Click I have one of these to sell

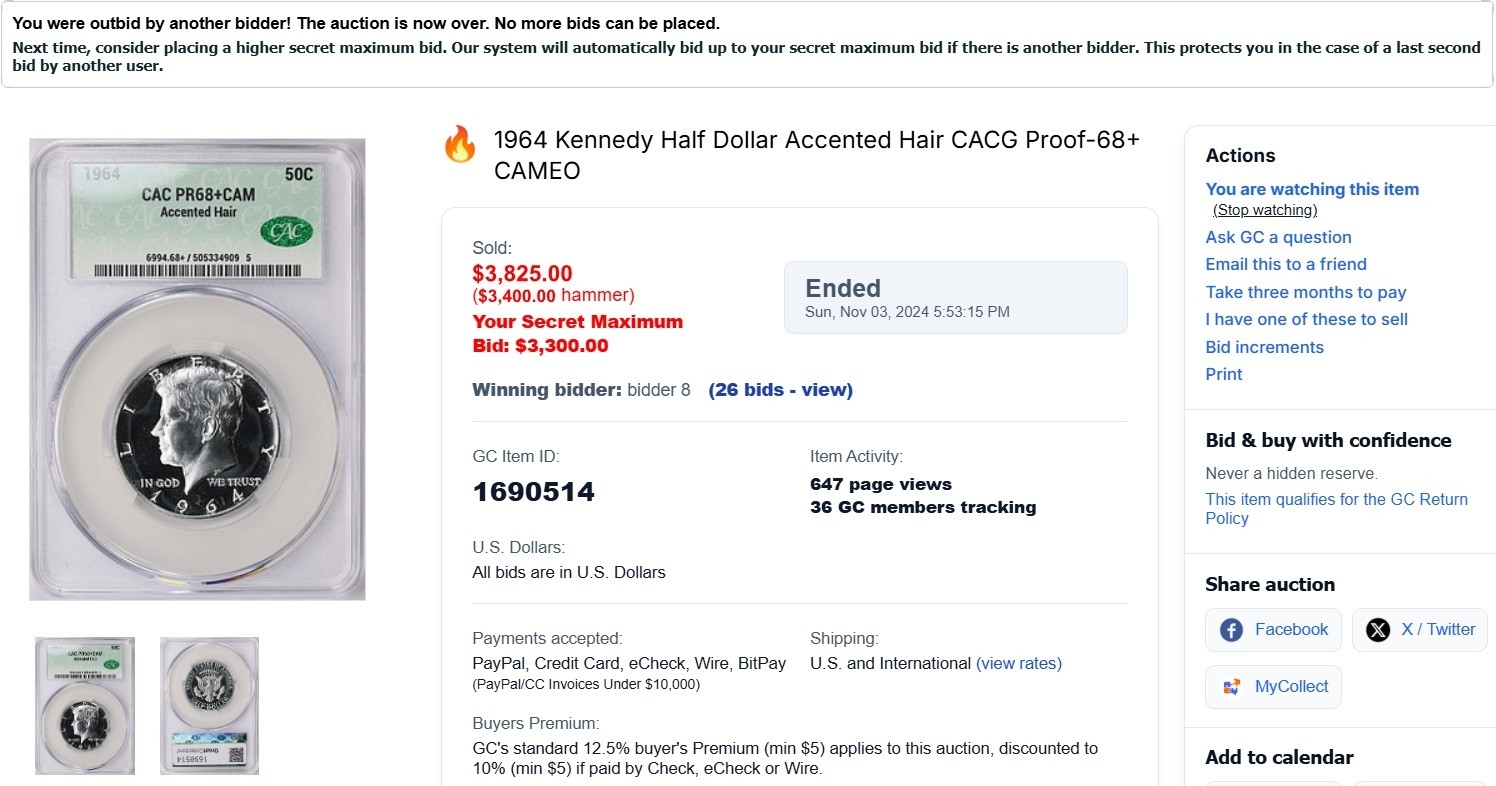[1306, 319]
